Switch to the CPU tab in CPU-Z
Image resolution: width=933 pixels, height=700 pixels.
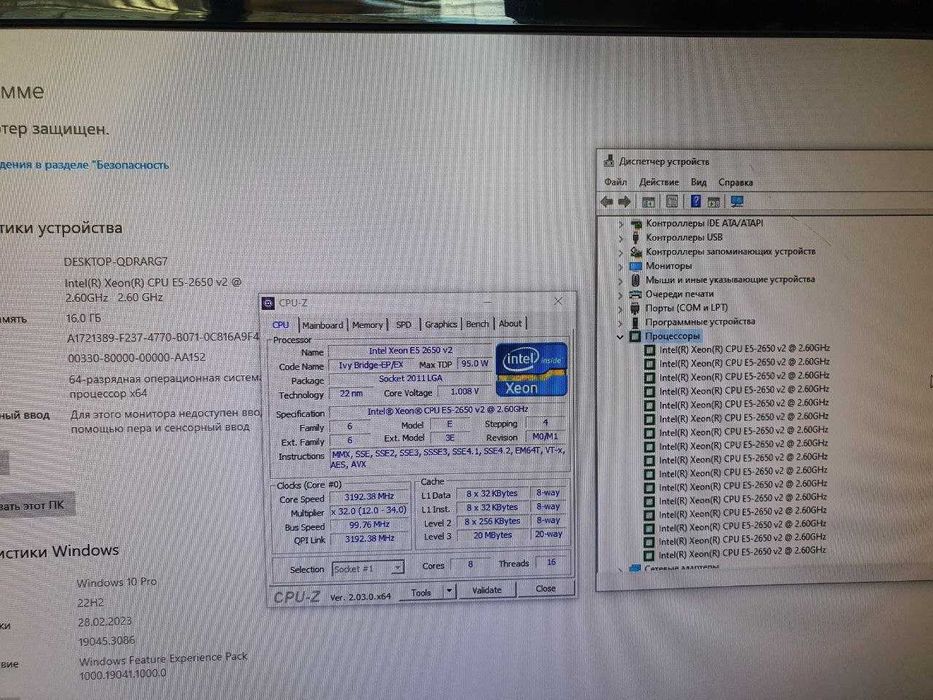281,325
